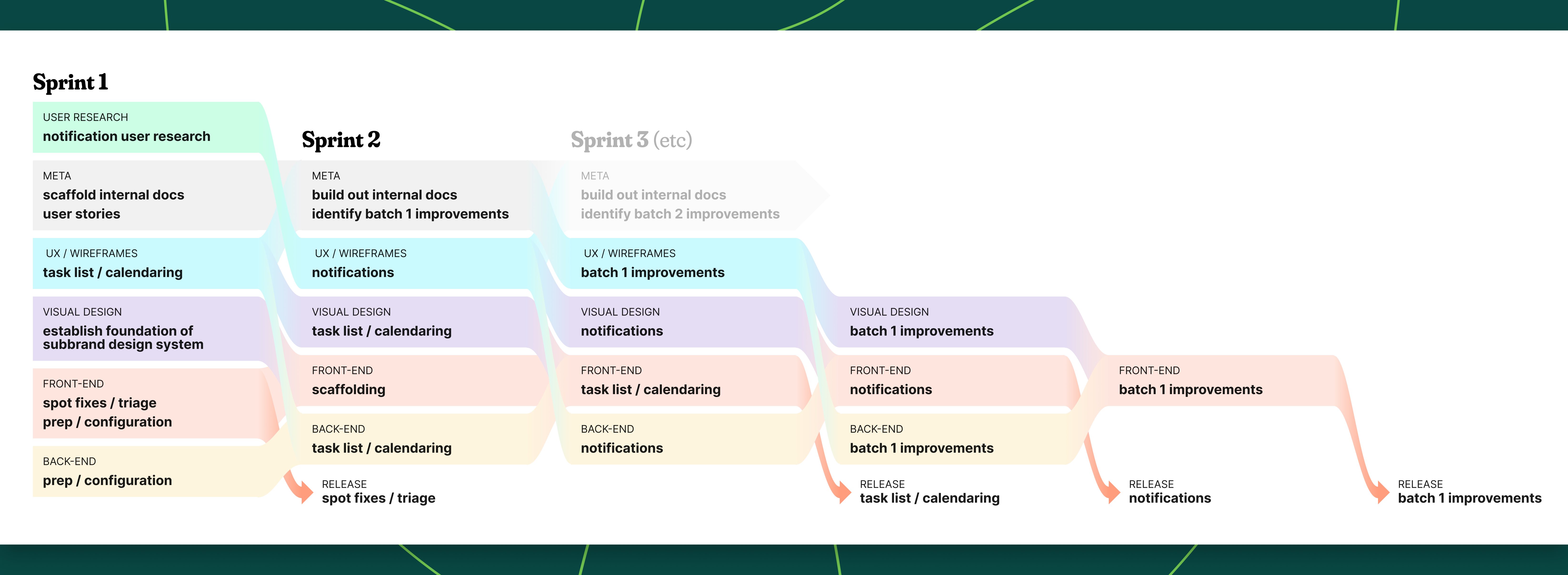Image resolution: width=1568 pixels, height=575 pixels.
Task: Click Sprint 2 visual design task list / calendaring
Action: click(382, 331)
